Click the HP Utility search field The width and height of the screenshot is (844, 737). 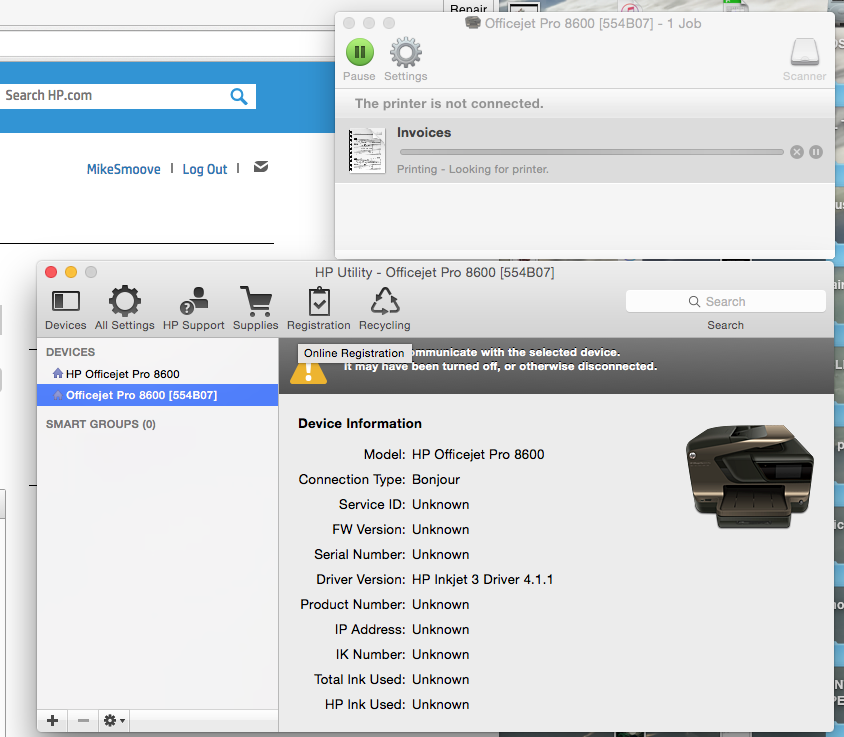coord(725,301)
